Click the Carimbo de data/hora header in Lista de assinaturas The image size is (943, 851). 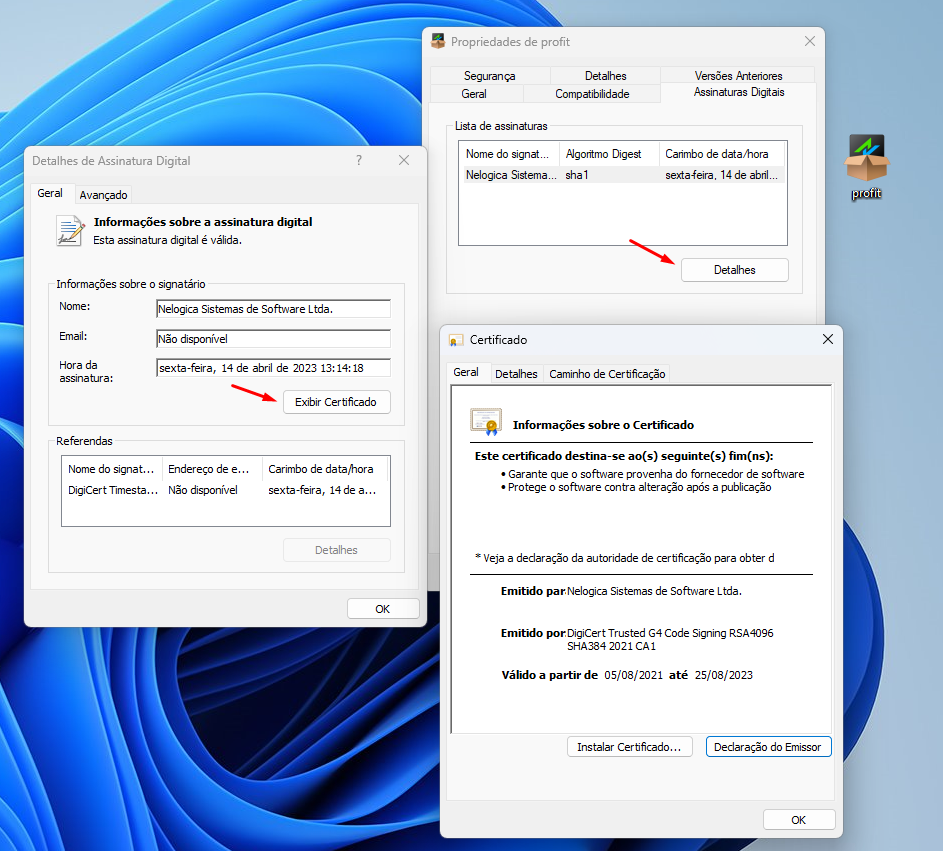pyautogui.click(x=722, y=154)
